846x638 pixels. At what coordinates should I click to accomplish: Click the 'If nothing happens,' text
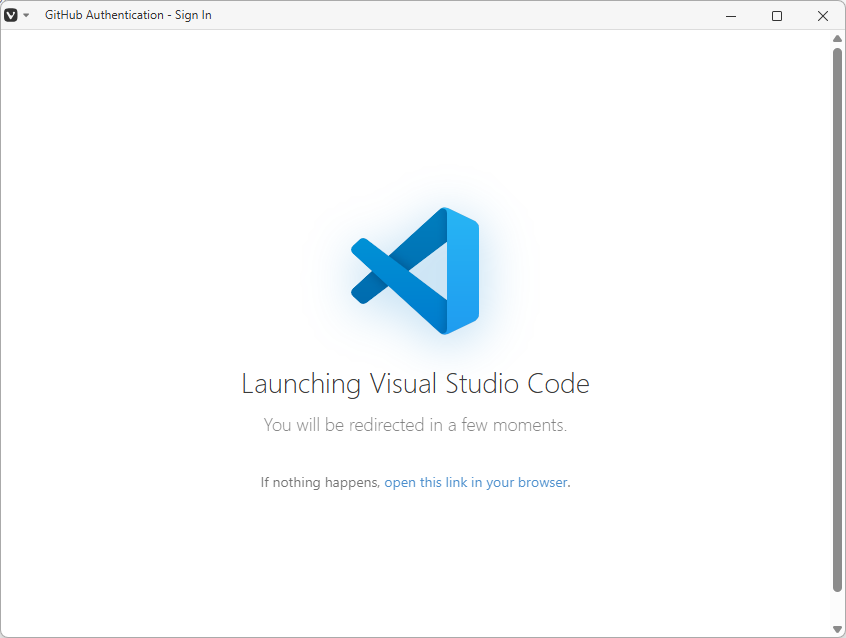(320, 482)
